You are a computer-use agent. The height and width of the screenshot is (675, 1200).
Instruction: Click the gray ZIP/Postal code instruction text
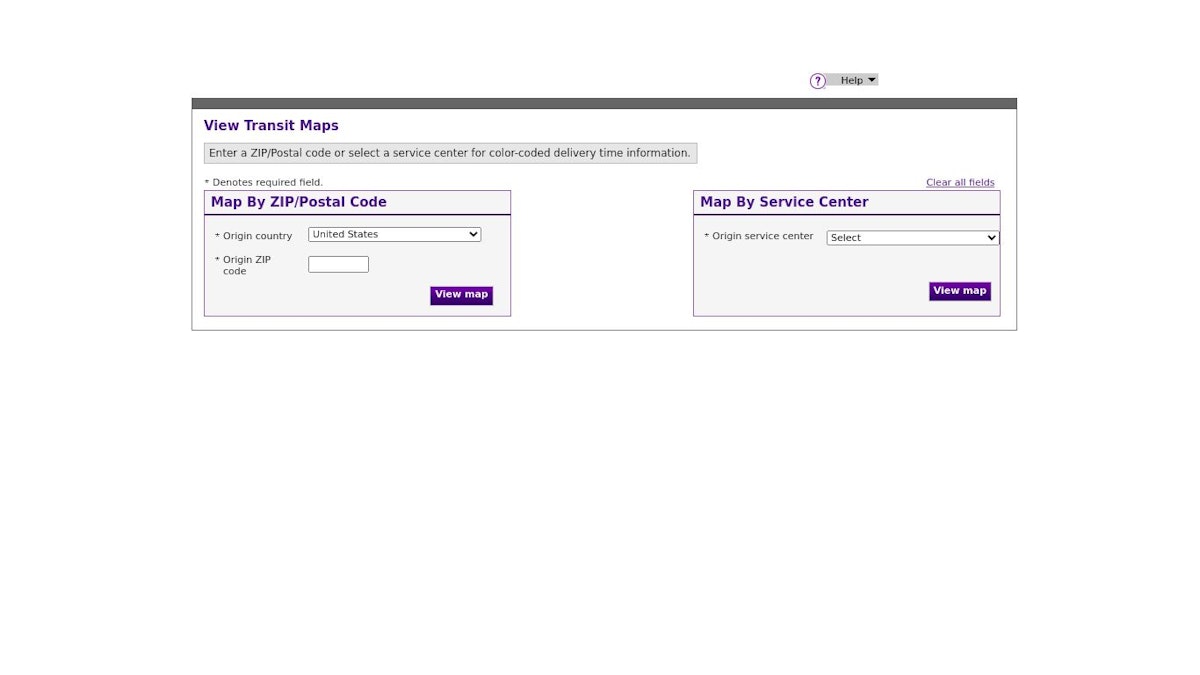(450, 153)
